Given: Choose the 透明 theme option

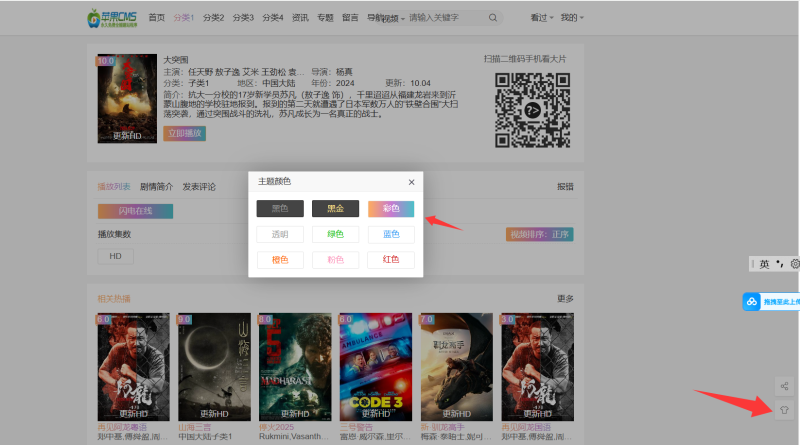Looking at the screenshot, I should coord(280,234).
